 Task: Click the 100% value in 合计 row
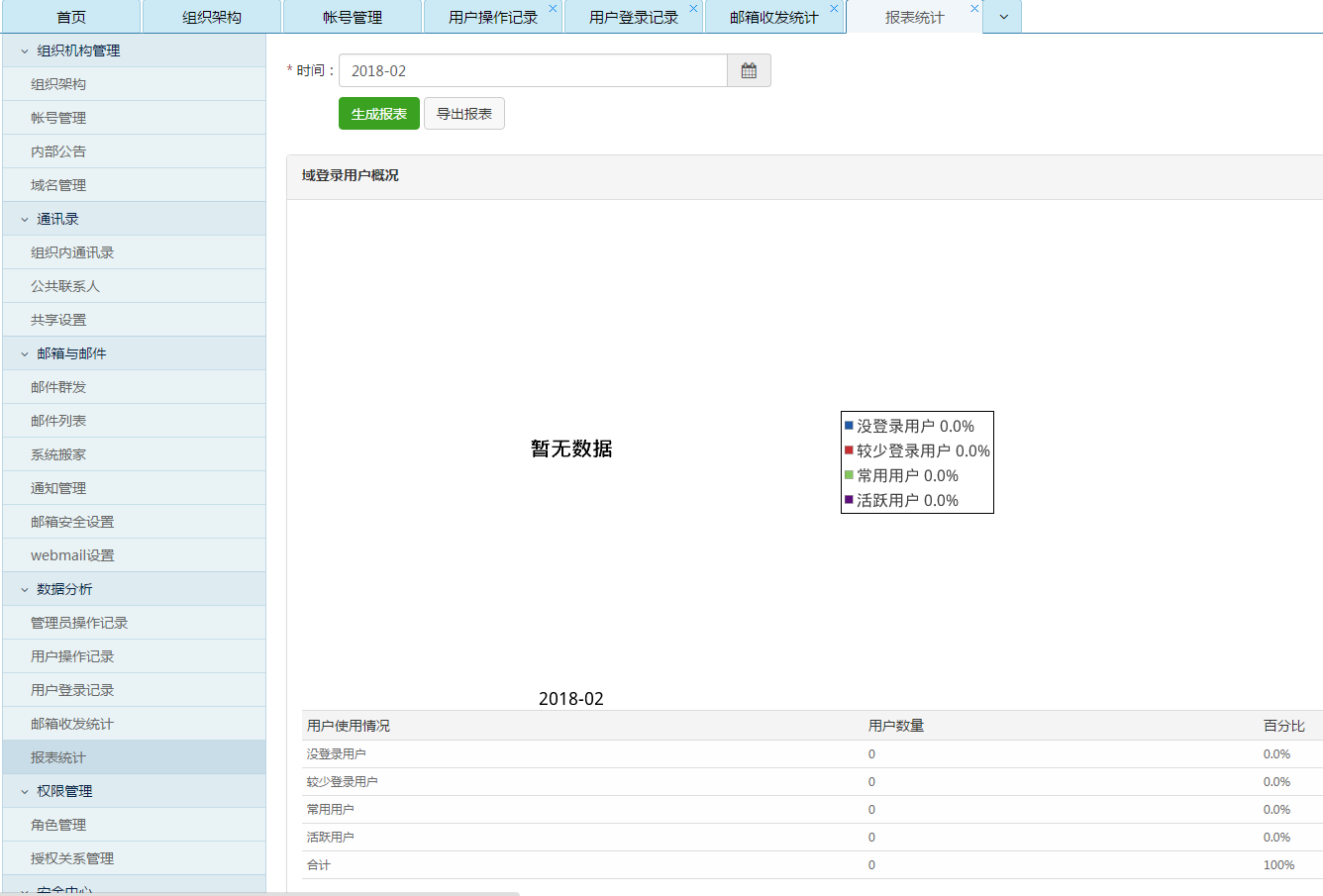point(1278,865)
